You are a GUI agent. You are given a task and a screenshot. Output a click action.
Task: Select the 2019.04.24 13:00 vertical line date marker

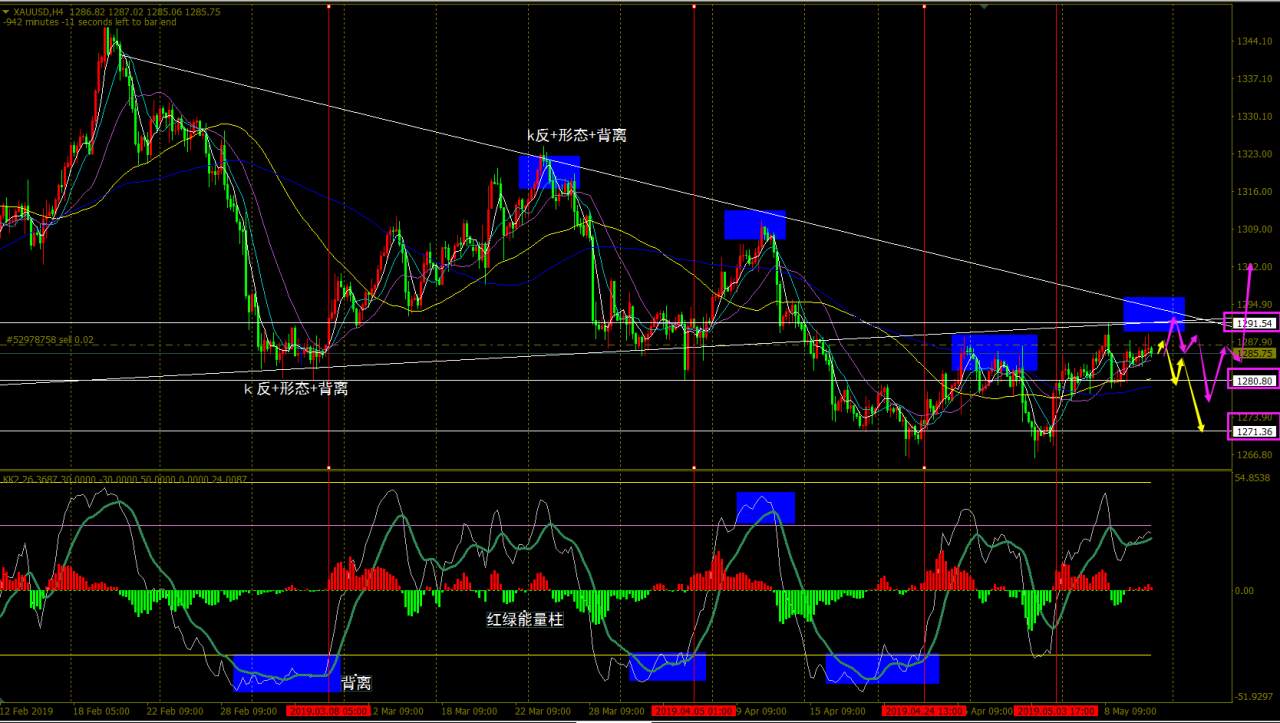tap(924, 711)
